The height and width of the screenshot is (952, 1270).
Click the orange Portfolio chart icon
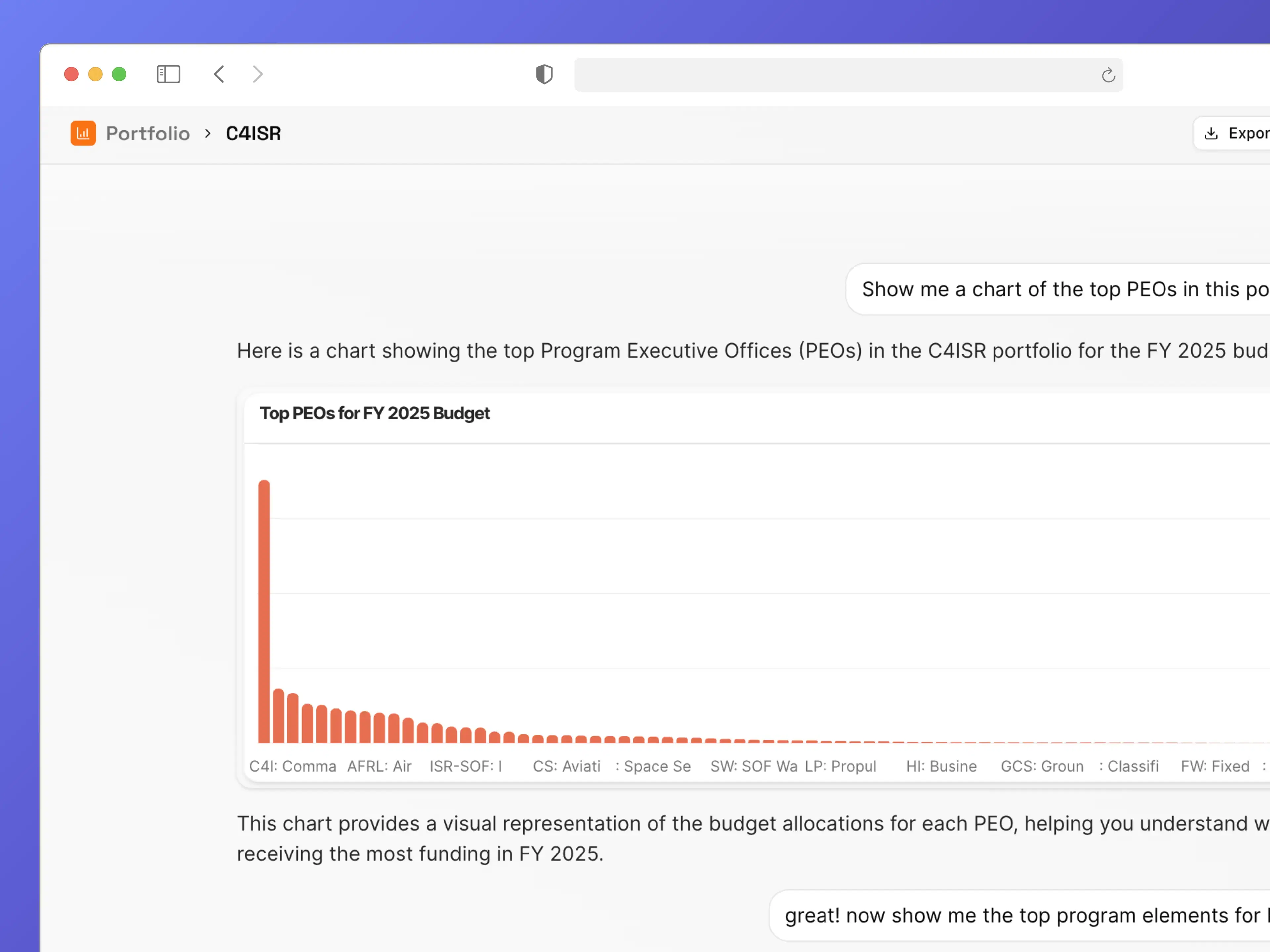(83, 133)
